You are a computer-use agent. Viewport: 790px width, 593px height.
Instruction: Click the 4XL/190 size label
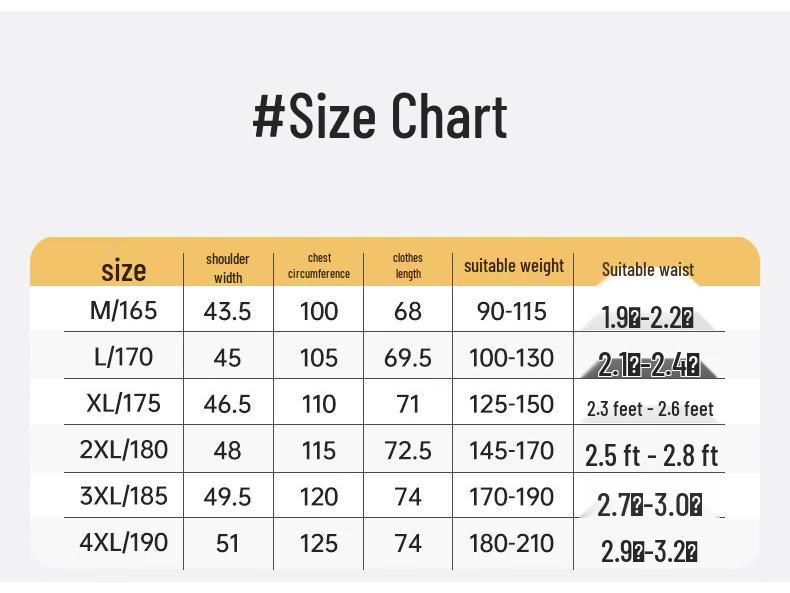(x=124, y=542)
